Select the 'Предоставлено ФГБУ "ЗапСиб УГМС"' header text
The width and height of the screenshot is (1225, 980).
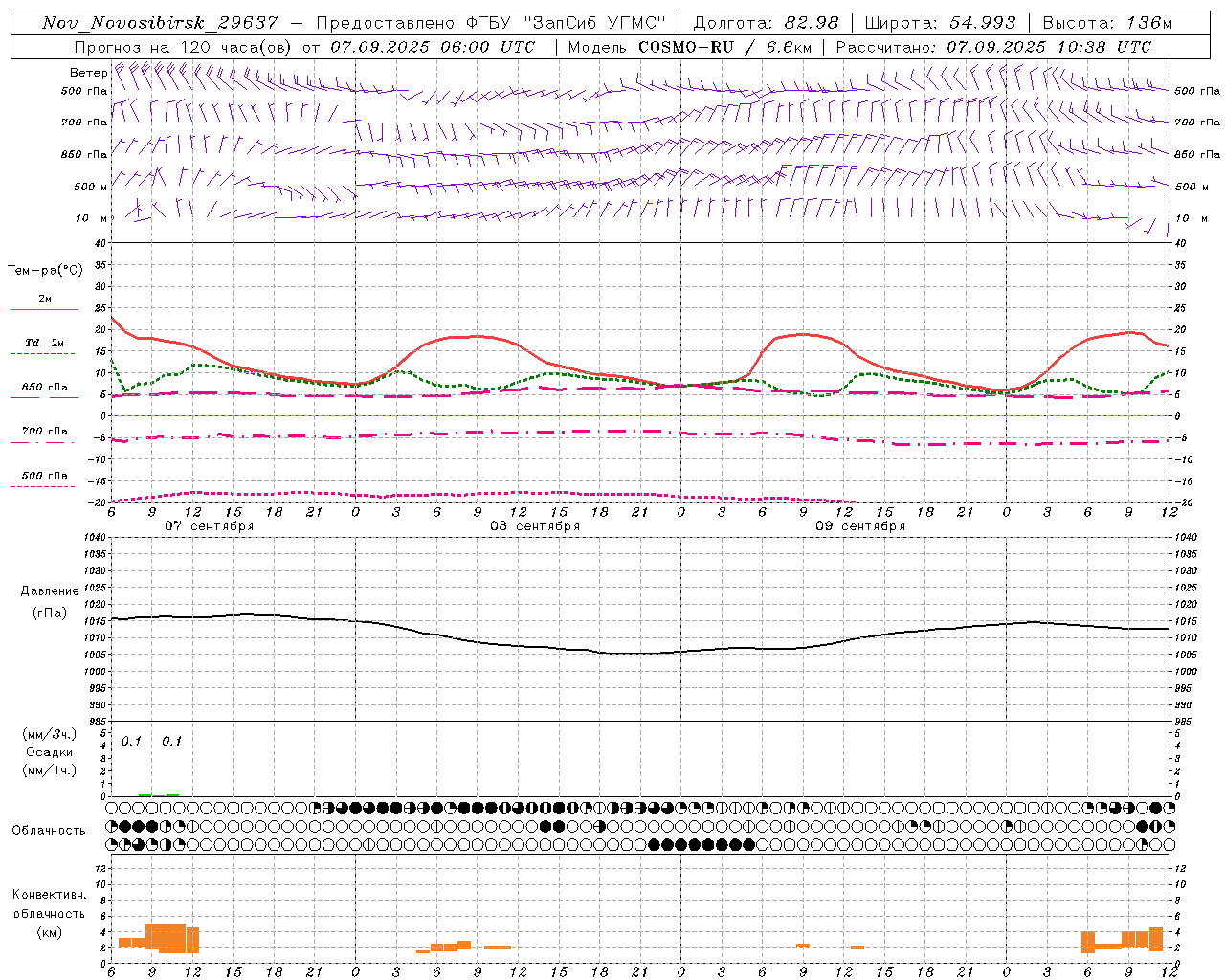click(490, 23)
